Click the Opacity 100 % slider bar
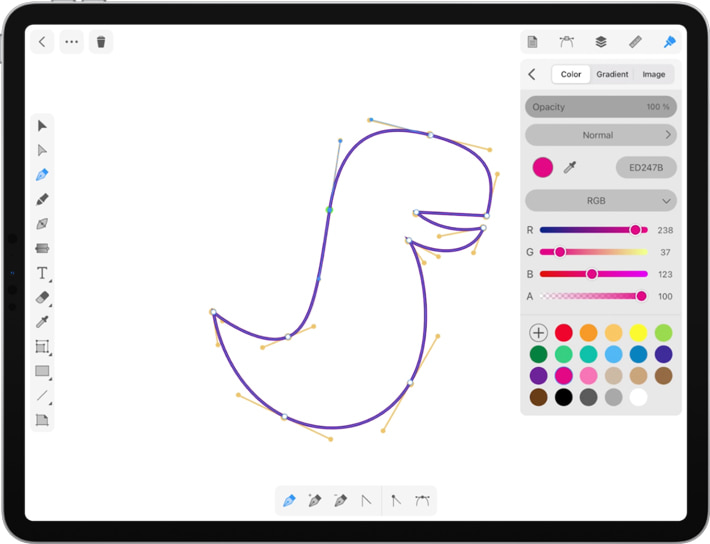710x544 pixels. click(601, 107)
